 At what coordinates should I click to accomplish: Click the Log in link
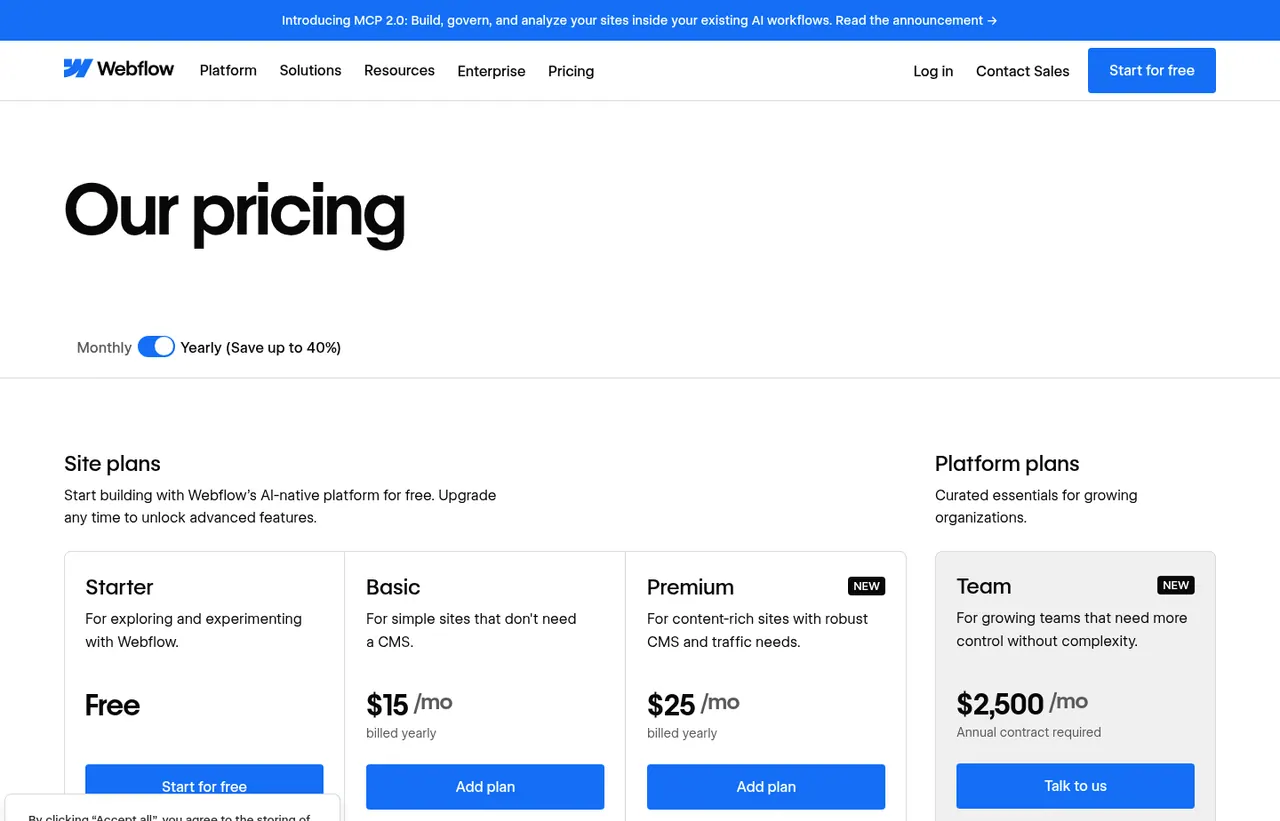tap(933, 71)
